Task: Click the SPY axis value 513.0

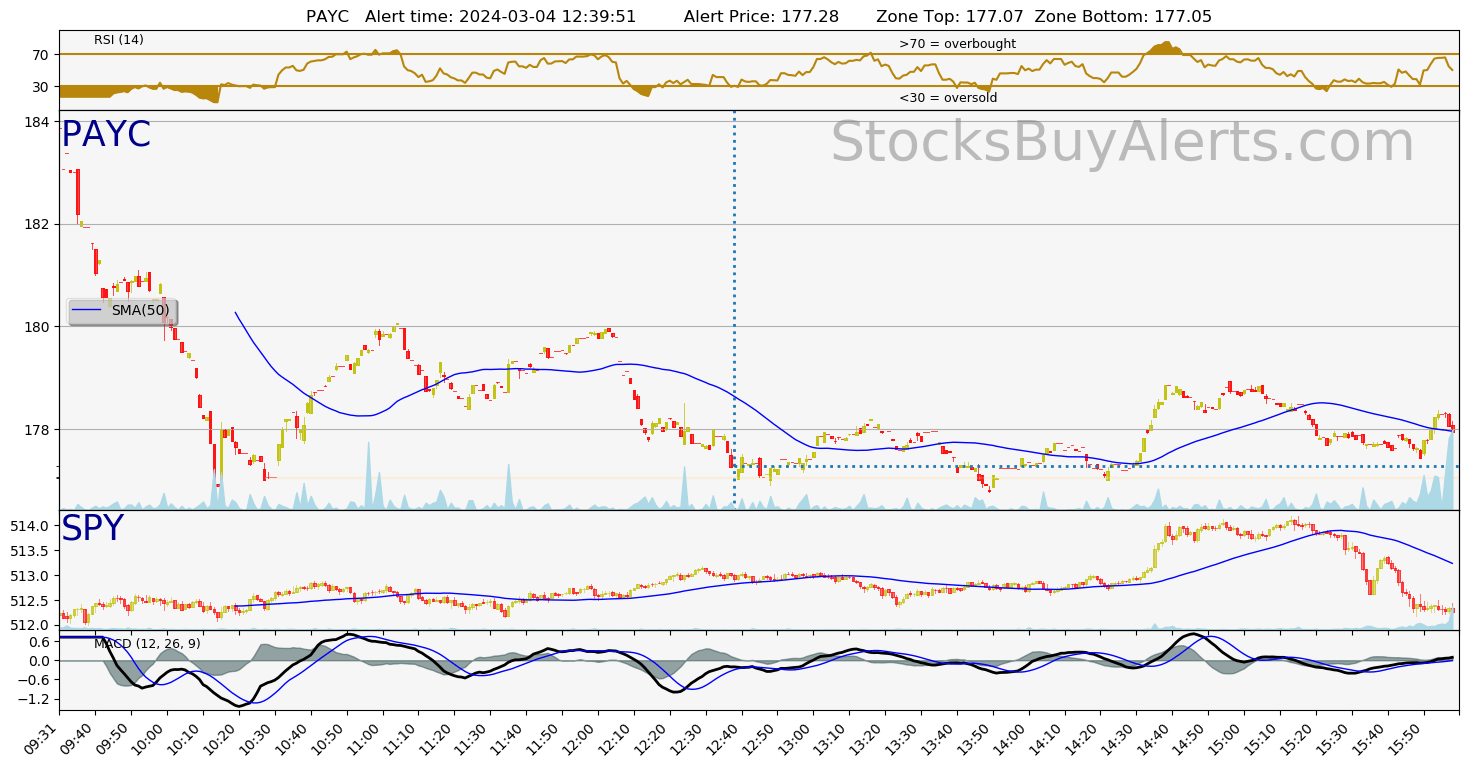Action: 31,576
